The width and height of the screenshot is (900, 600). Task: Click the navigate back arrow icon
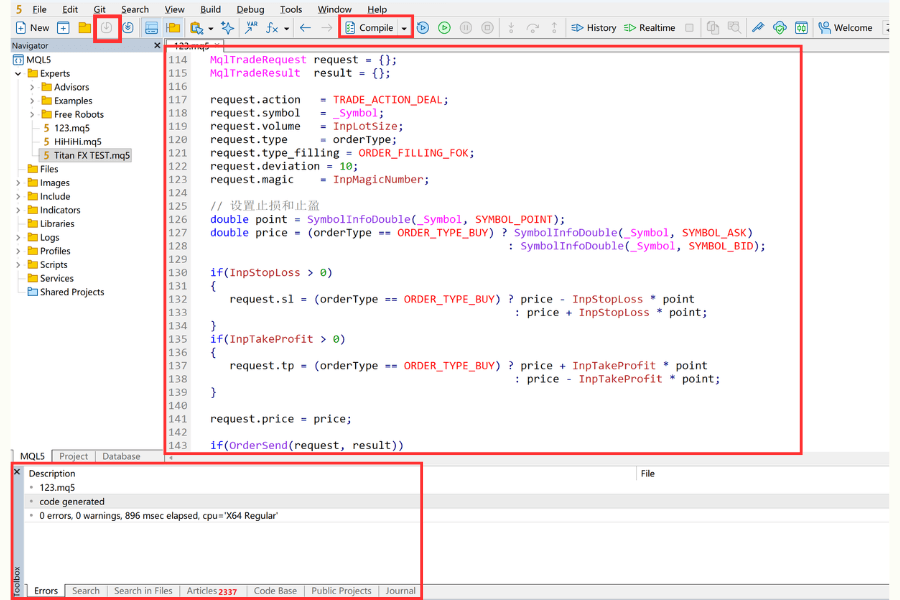(305, 28)
